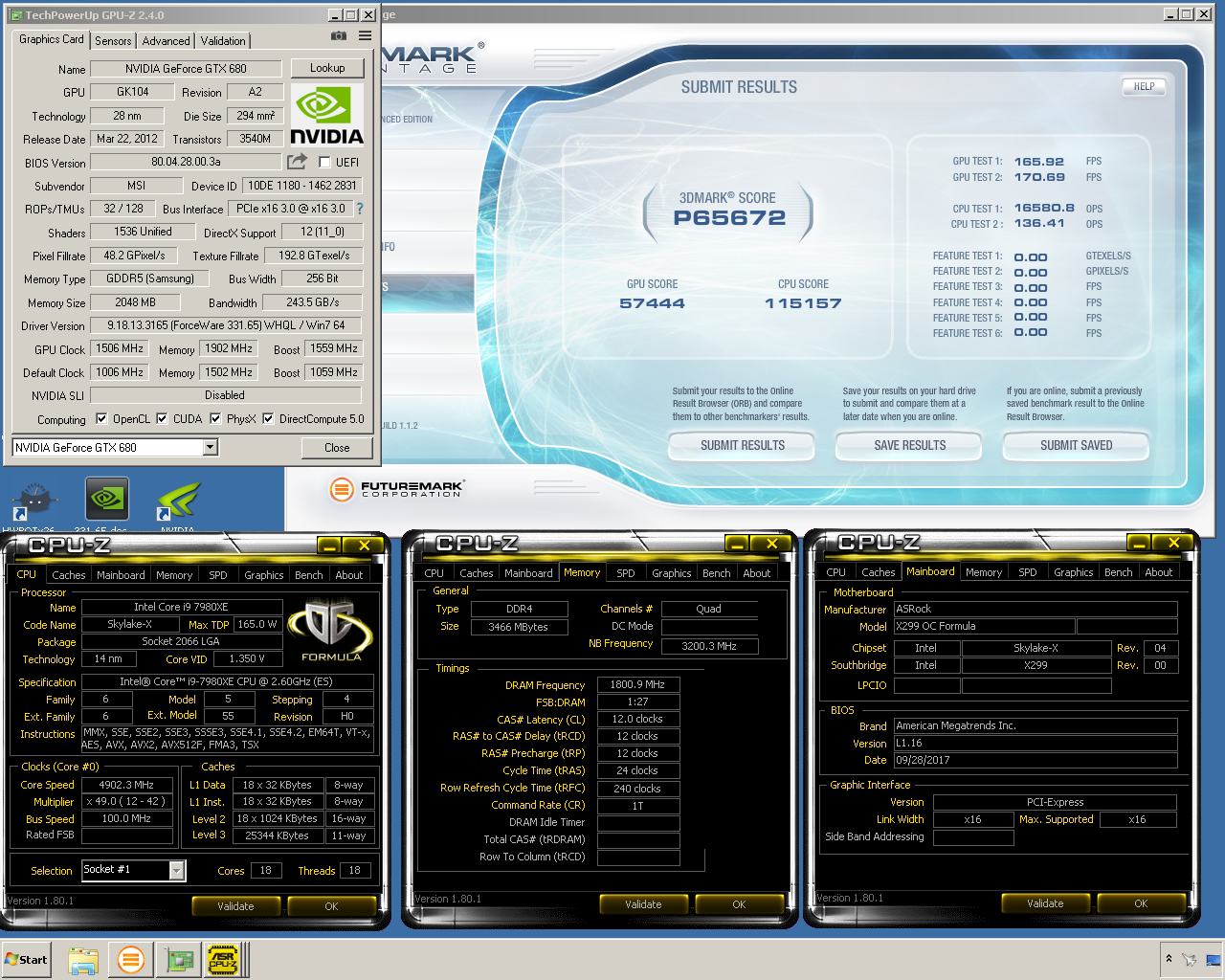Click Validate in the CPU tab CPU-Z window

coord(235,906)
